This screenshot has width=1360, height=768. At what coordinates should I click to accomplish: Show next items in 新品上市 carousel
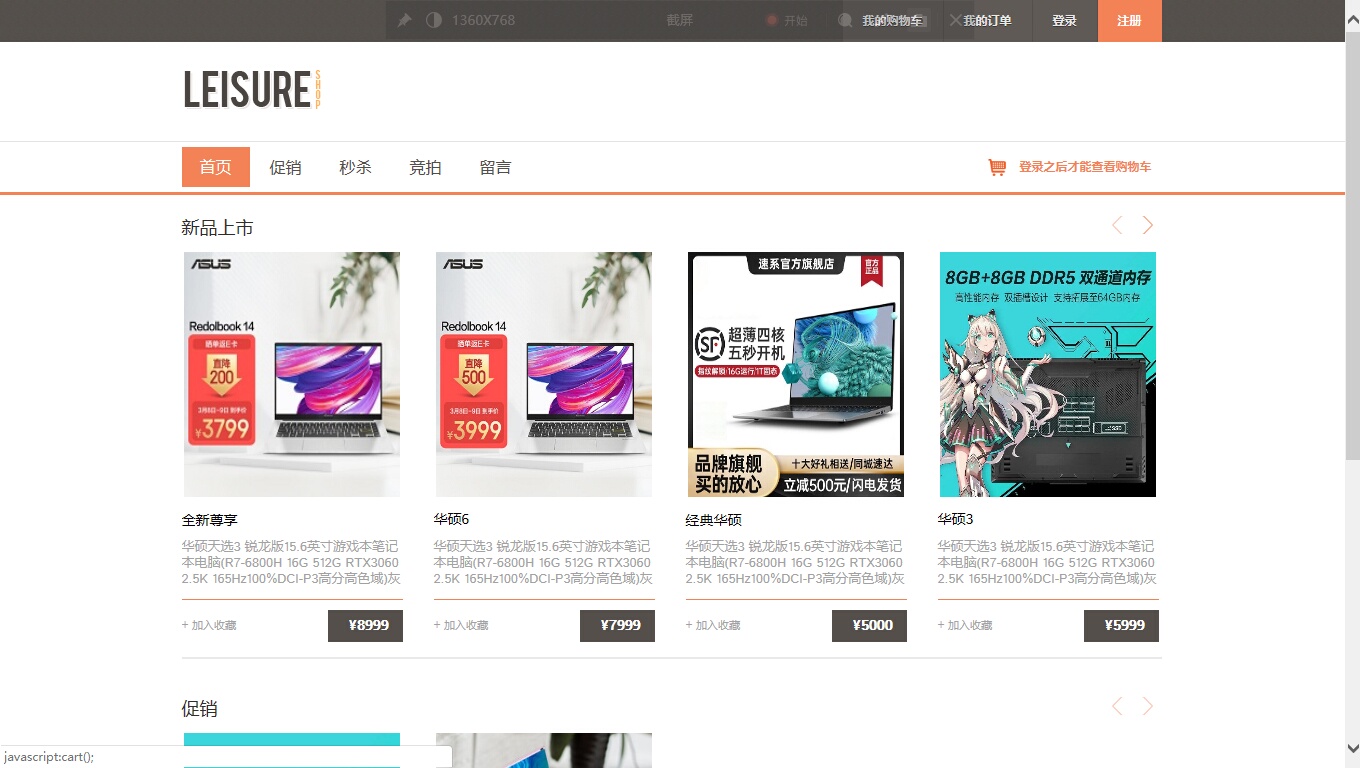(1148, 226)
